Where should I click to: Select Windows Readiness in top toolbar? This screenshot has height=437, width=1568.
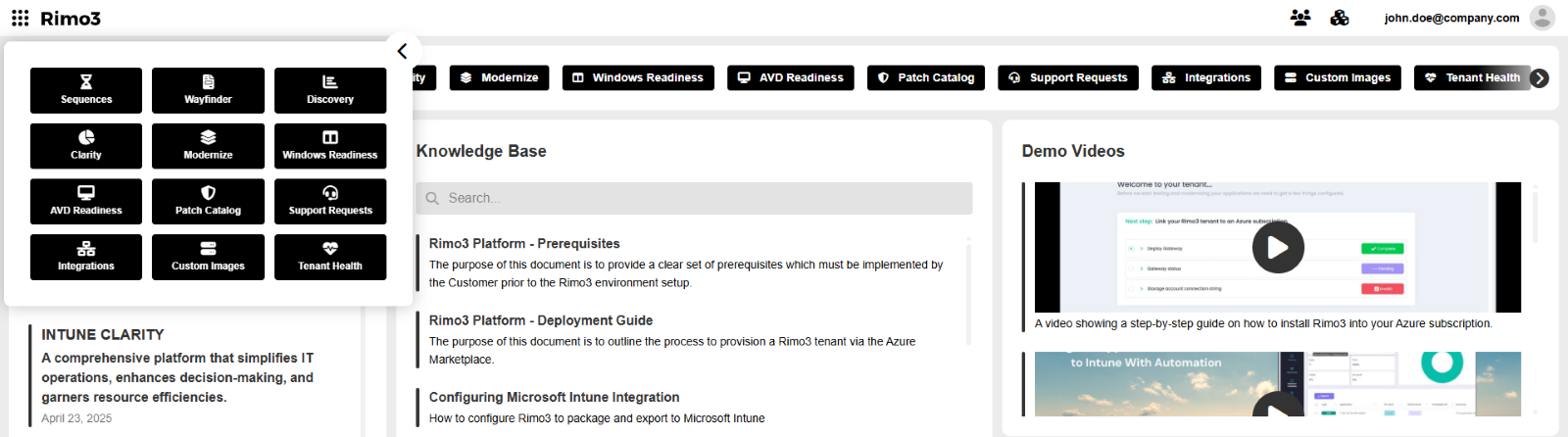pyautogui.click(x=638, y=77)
